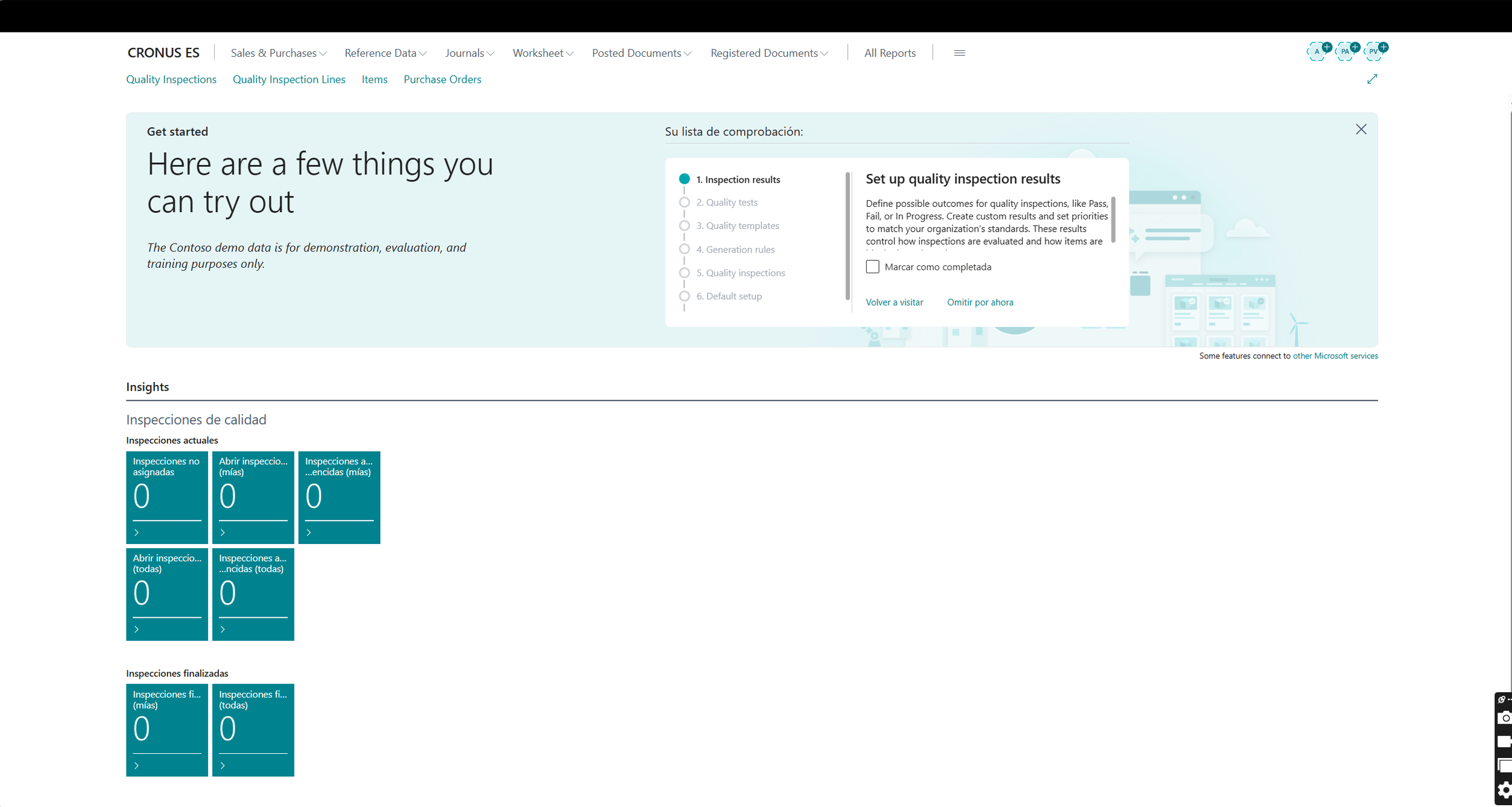This screenshot has height=807, width=1512.
Task: Click the gear icon in the side toolbar
Action: (x=1505, y=790)
